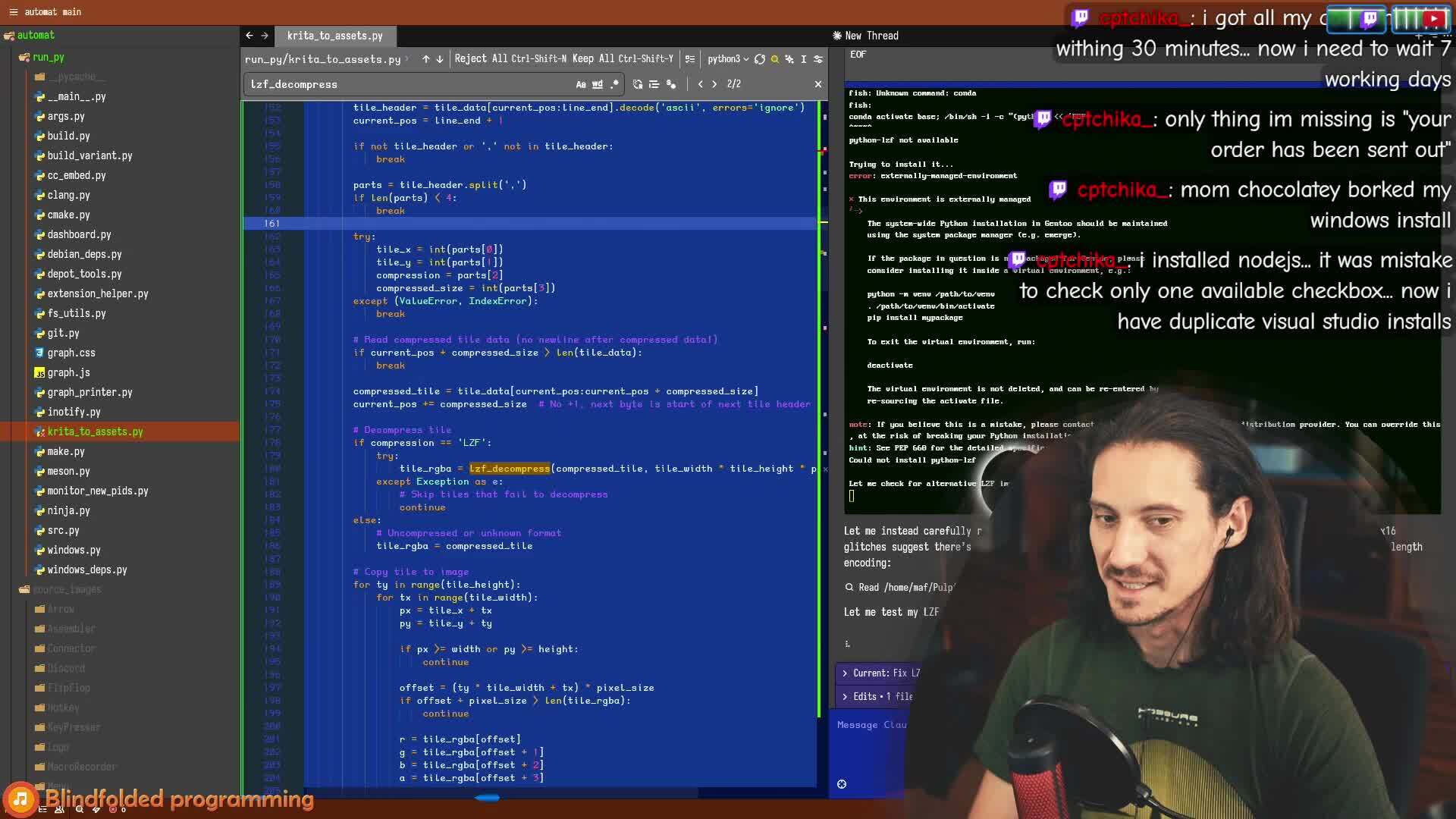
Task: Open python3 interpreter dropdown
Action: coord(727,59)
